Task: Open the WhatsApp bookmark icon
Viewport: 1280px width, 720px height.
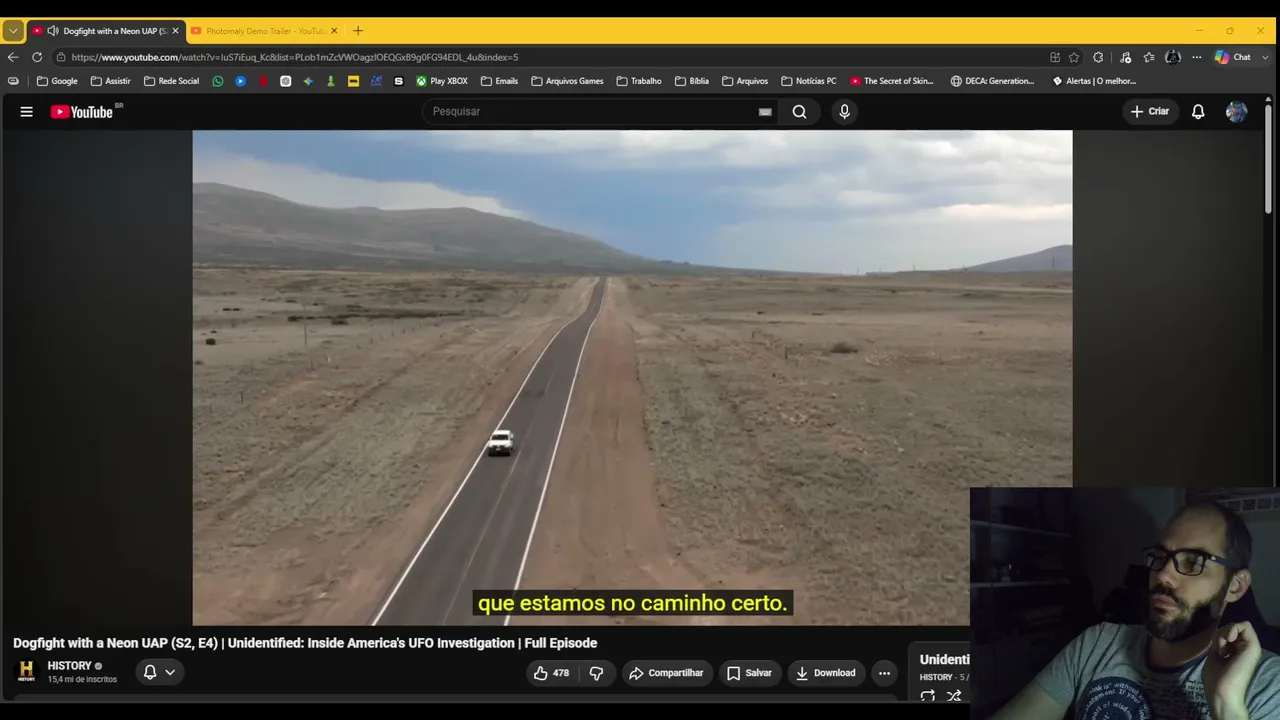Action: [218, 81]
